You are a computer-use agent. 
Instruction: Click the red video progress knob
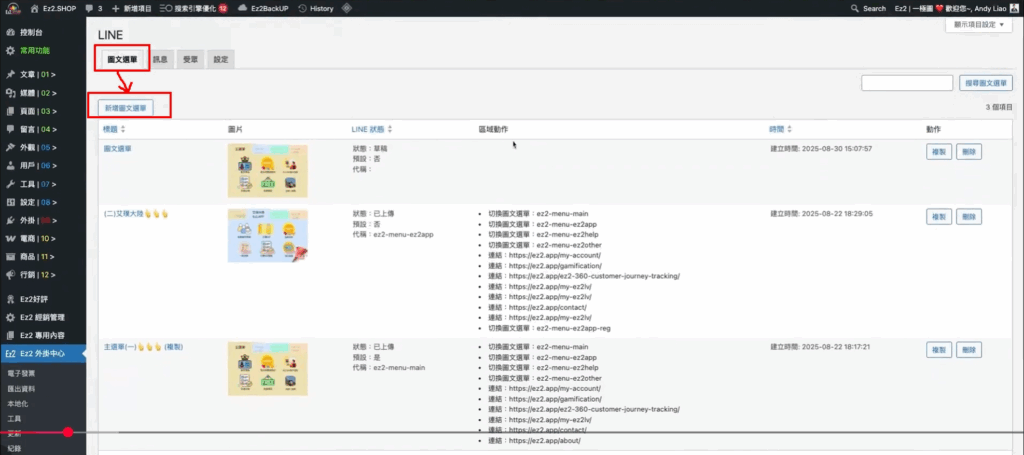click(x=68, y=432)
